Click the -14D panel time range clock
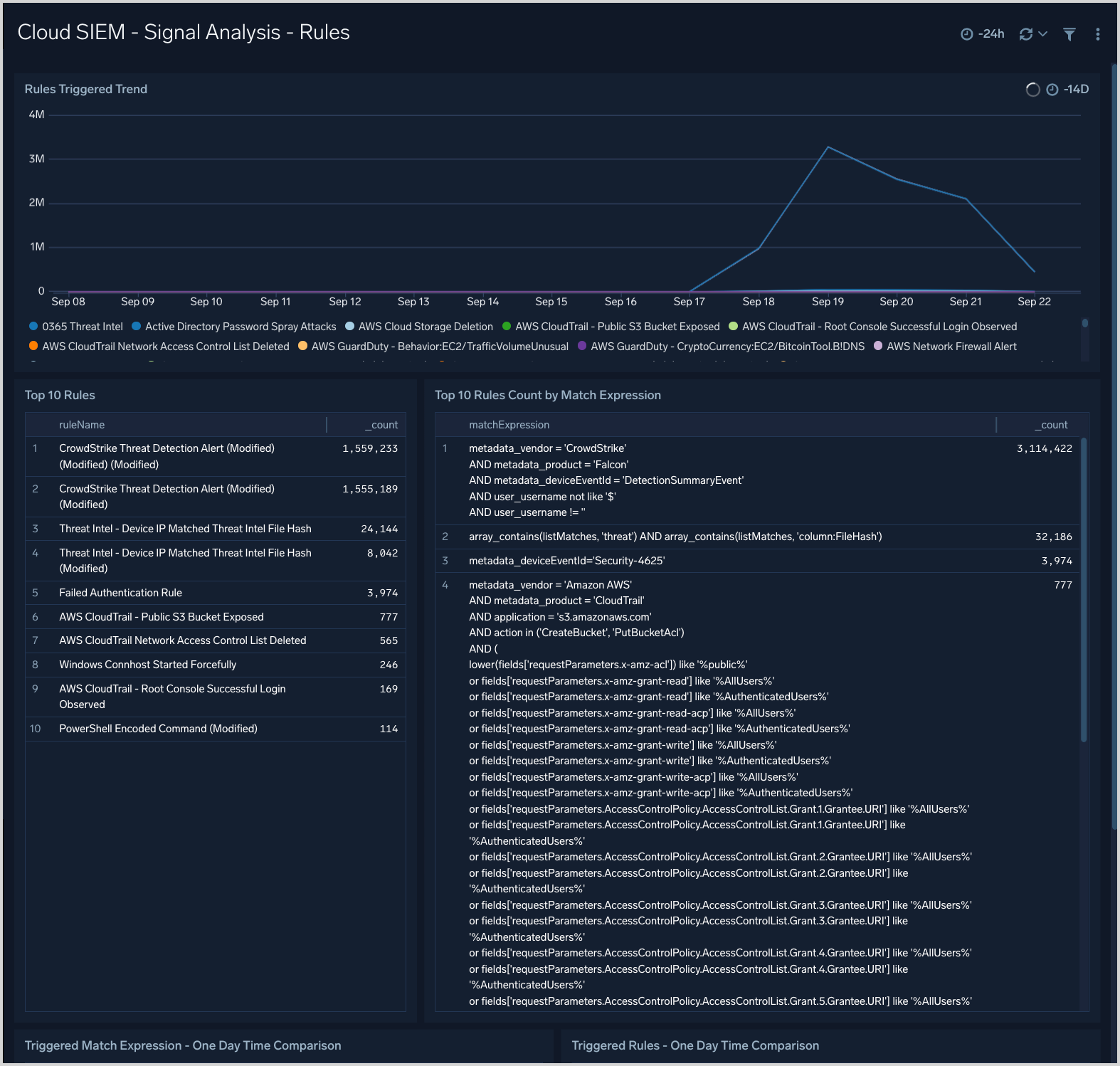This screenshot has height=1066, width=1120. (x=1052, y=90)
